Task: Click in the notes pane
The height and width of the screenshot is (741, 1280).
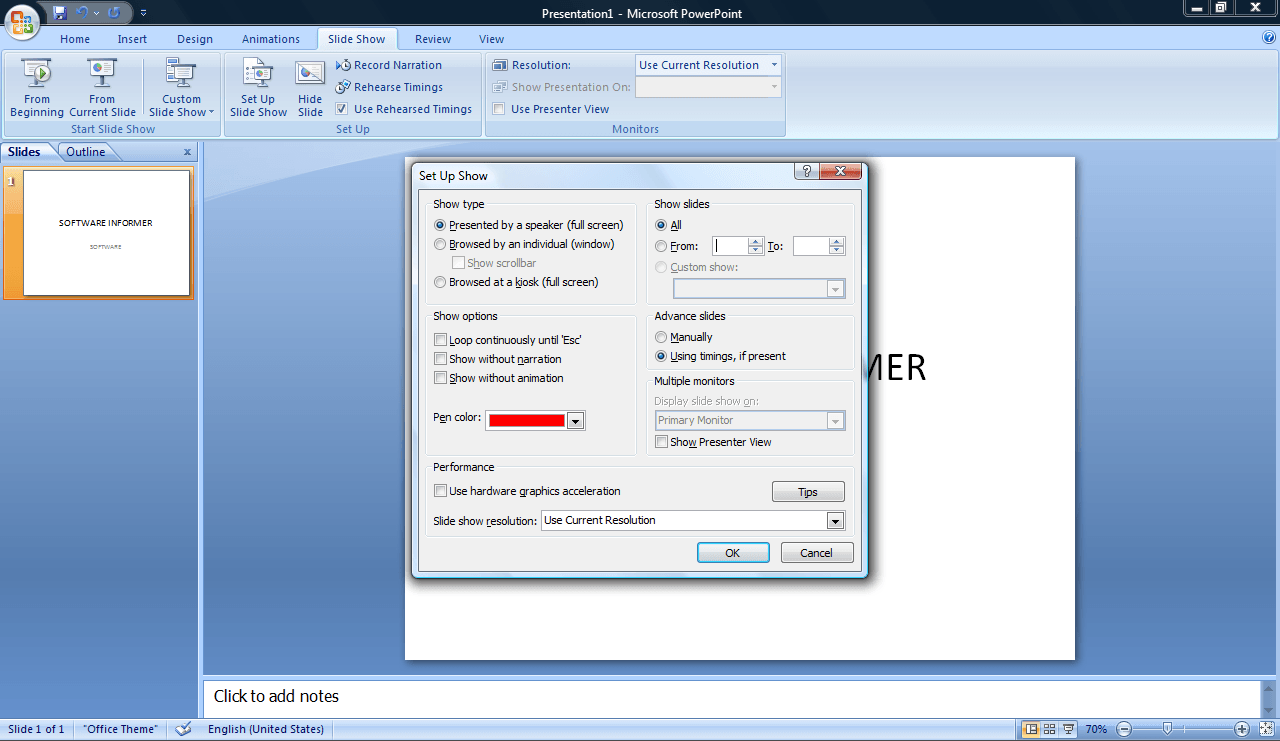Action: click(x=600, y=696)
